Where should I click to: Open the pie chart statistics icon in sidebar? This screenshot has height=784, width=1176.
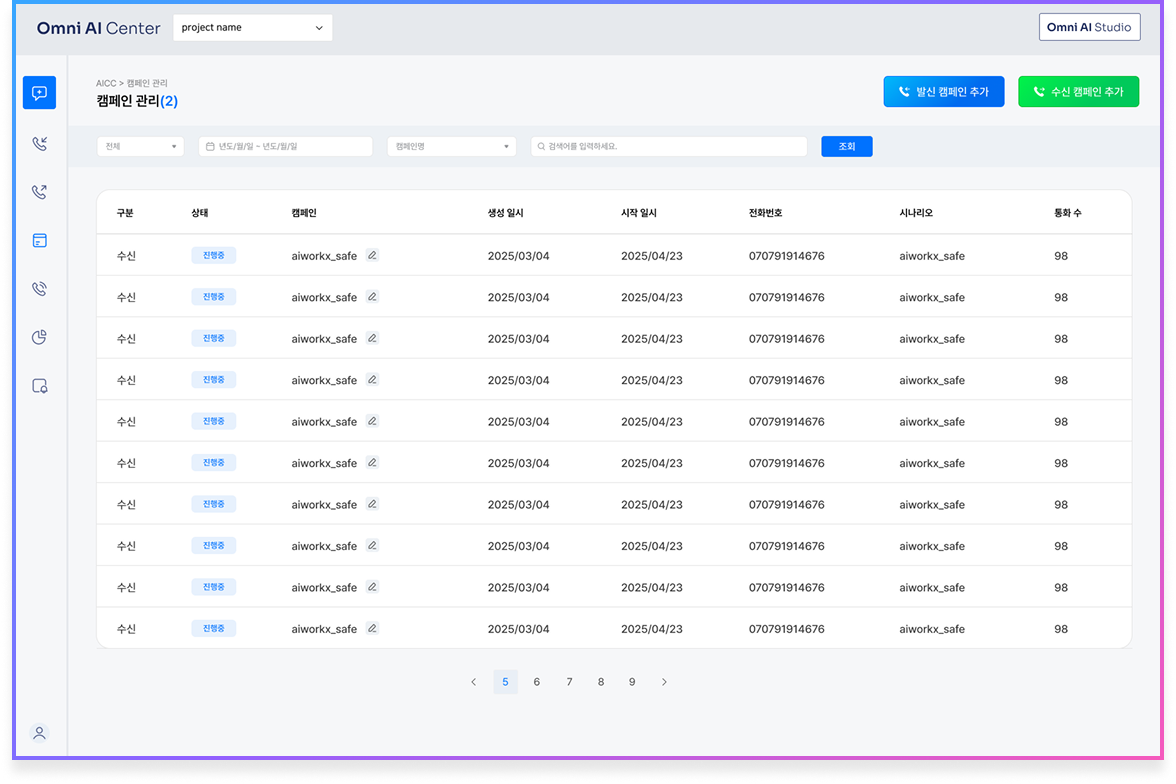(x=40, y=338)
